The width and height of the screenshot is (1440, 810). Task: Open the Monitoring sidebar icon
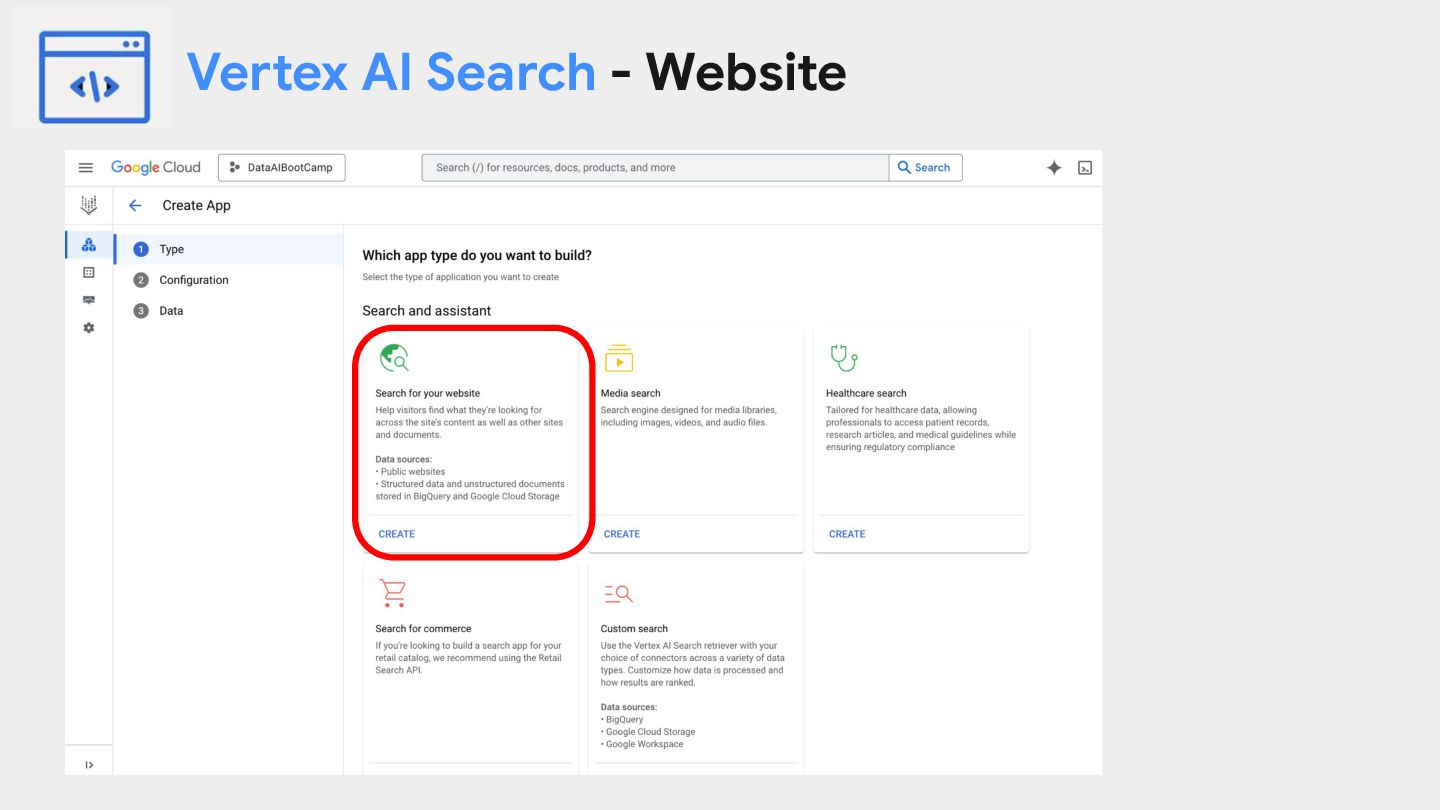(x=89, y=300)
